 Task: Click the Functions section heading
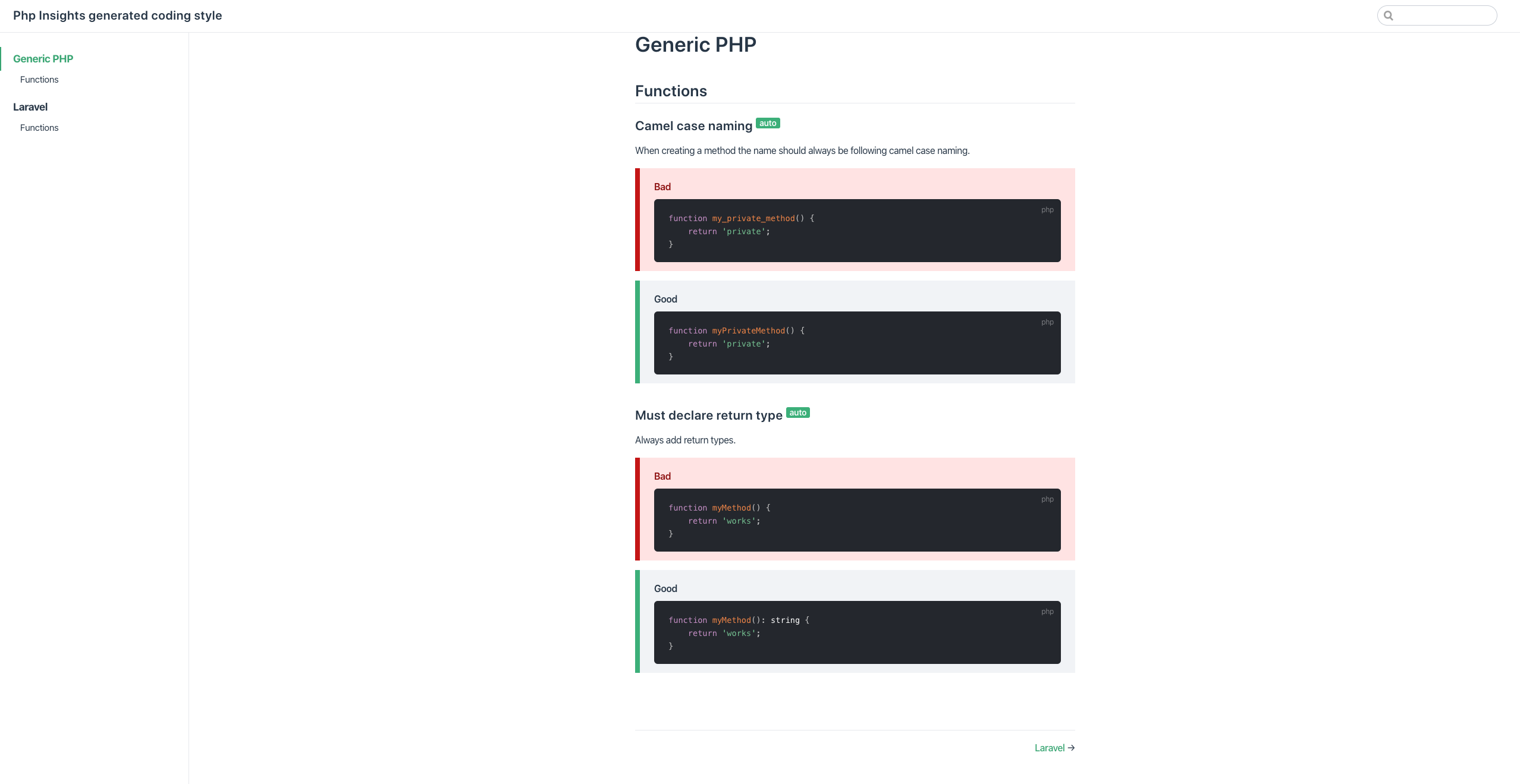[671, 91]
